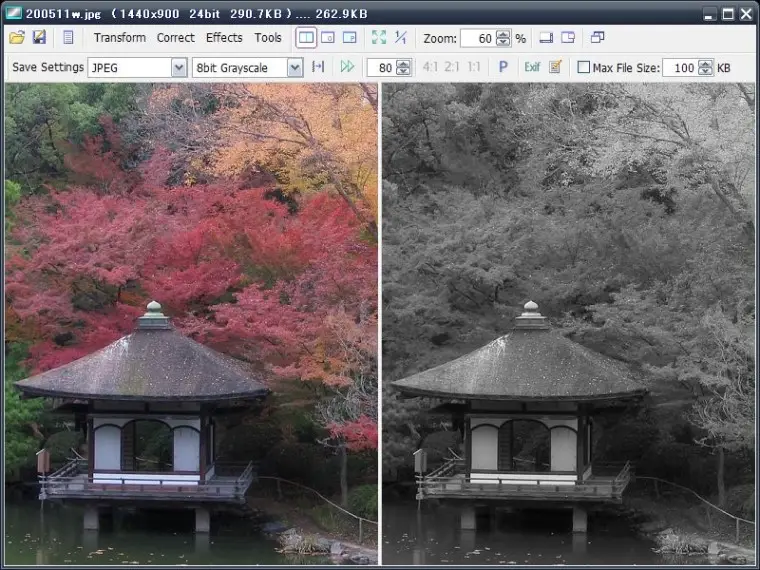
Task: Open the Correct menu
Action: (x=175, y=37)
